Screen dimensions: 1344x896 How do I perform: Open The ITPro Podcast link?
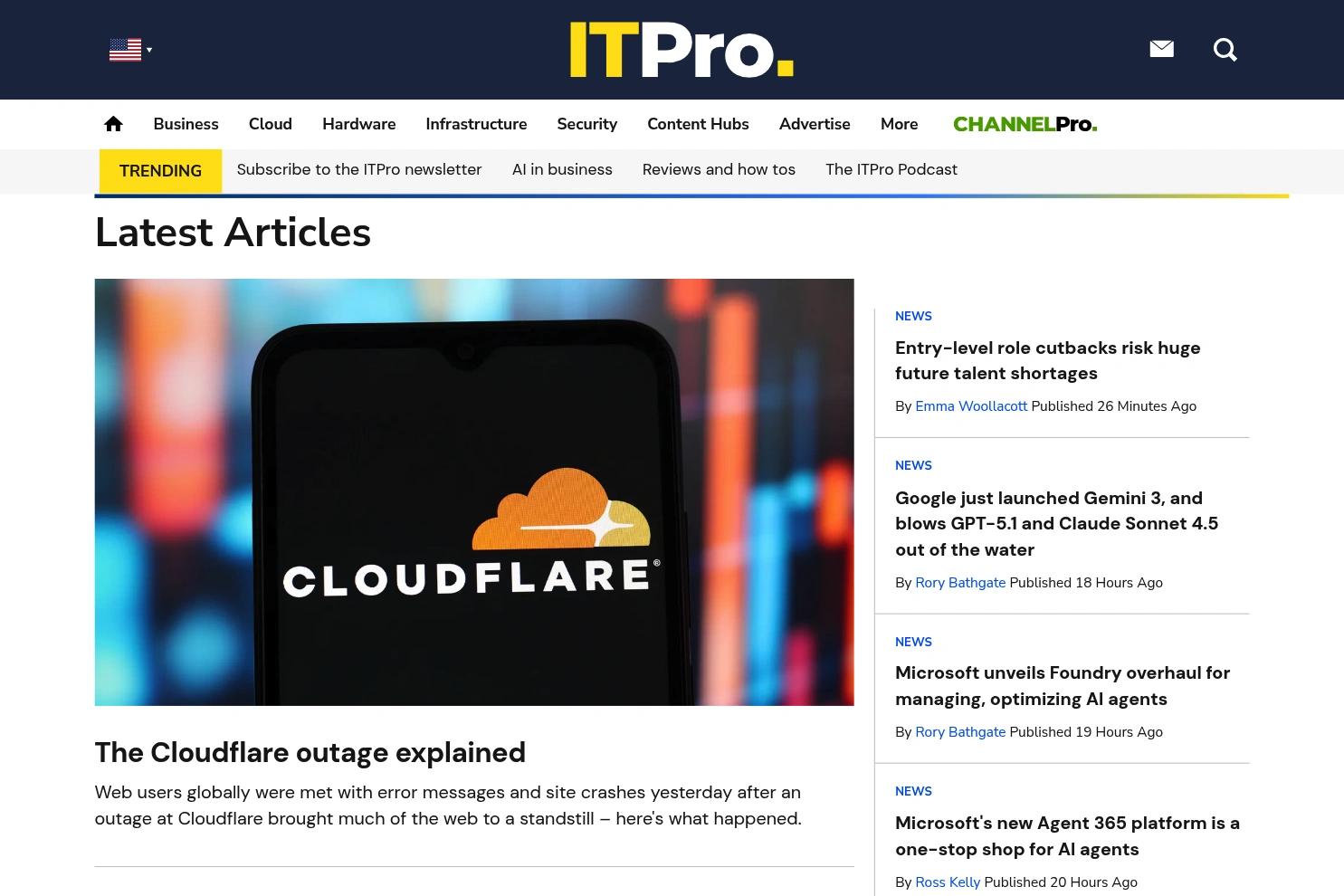(891, 169)
